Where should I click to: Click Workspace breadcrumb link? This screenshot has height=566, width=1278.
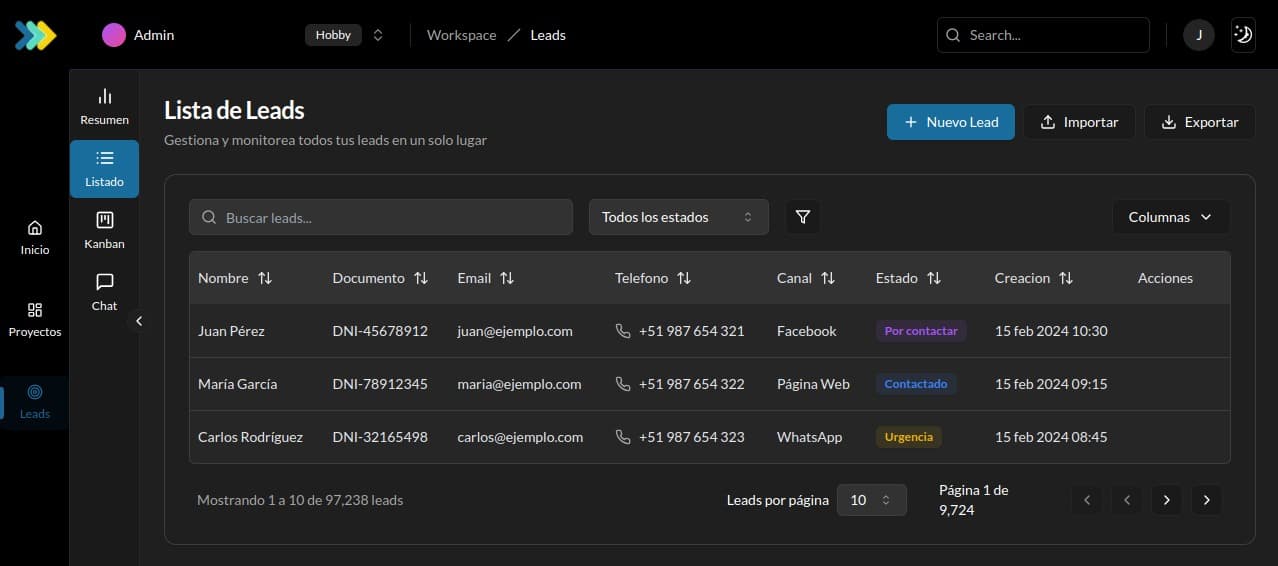461,35
